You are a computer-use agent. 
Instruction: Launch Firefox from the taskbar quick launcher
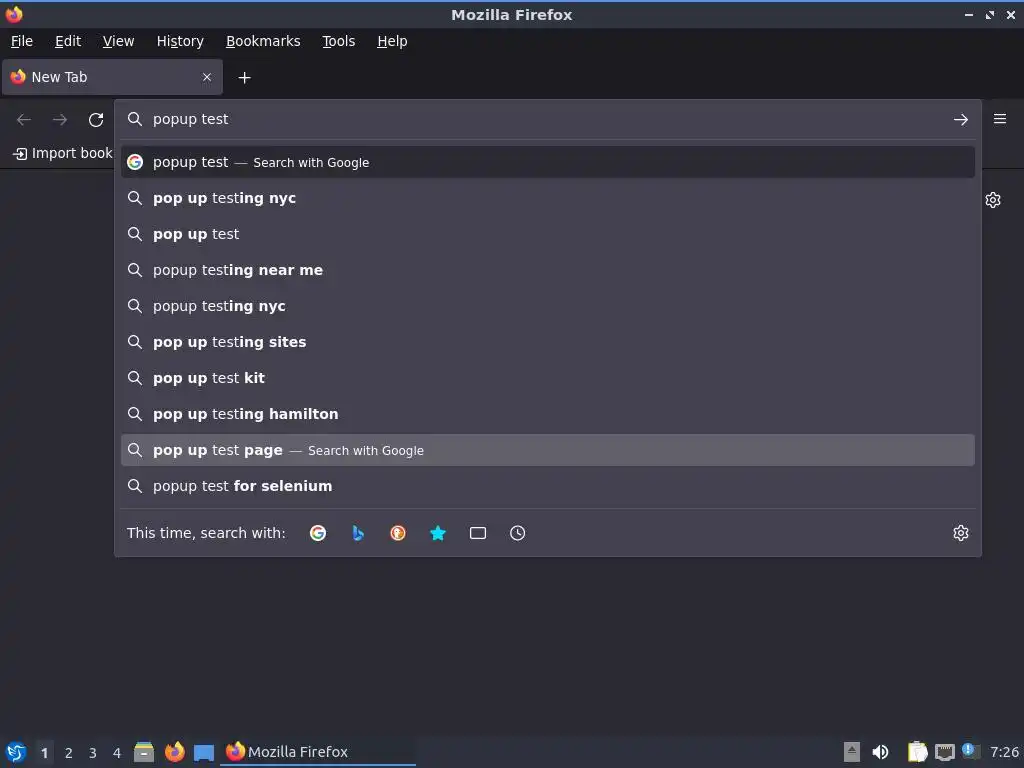(x=174, y=752)
